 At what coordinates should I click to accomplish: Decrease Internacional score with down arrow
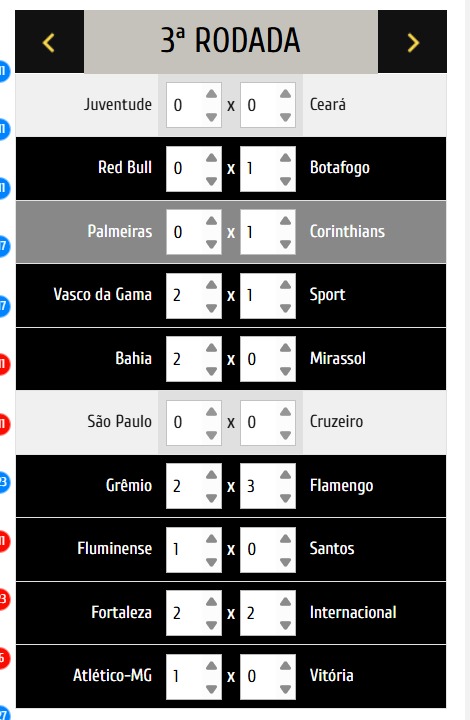click(x=285, y=625)
